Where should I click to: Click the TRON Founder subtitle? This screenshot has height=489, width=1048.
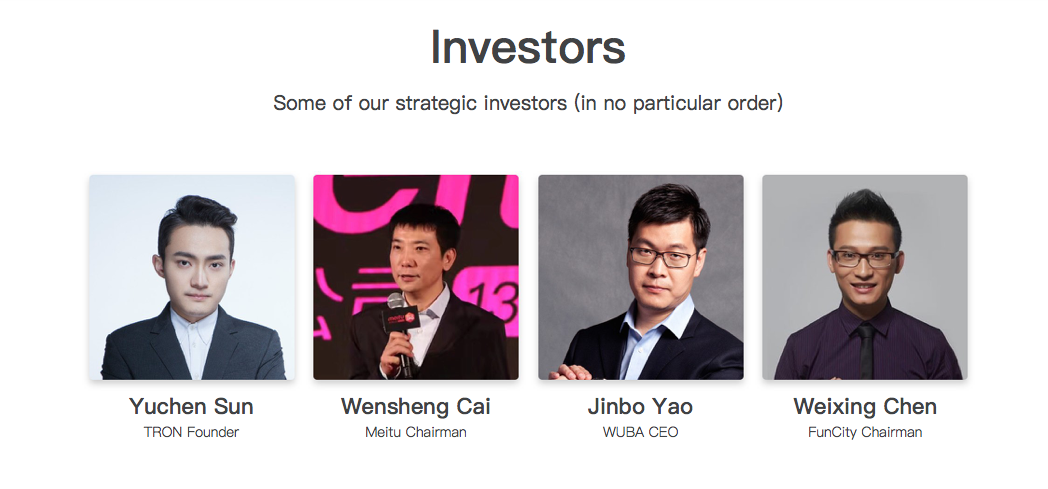pos(191,433)
